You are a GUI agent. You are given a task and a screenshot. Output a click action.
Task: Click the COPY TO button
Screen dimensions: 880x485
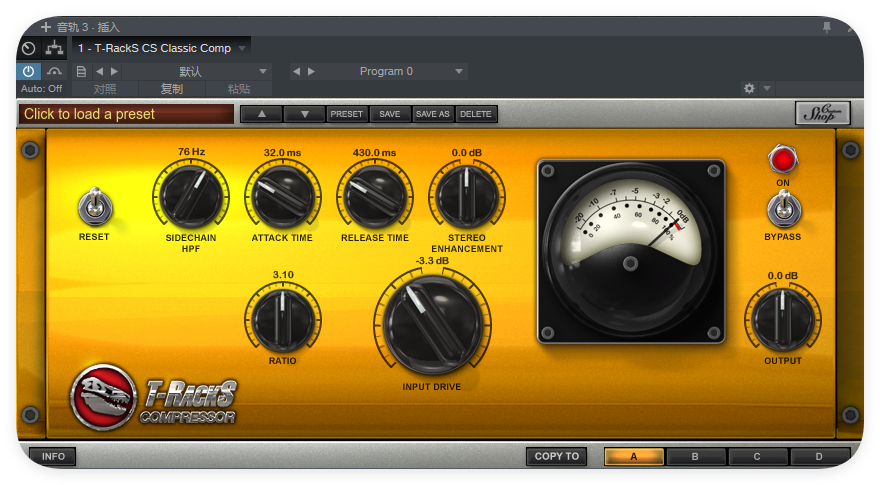click(557, 456)
